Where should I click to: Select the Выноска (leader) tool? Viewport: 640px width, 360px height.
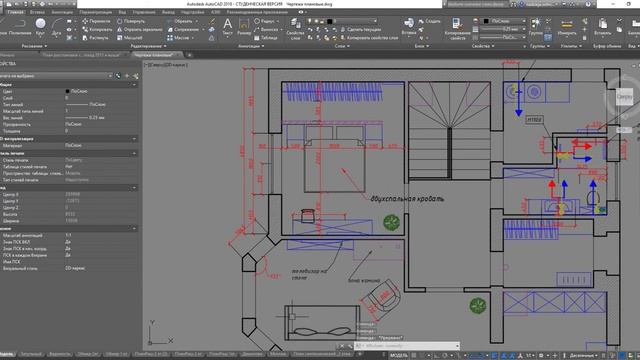coord(266,29)
